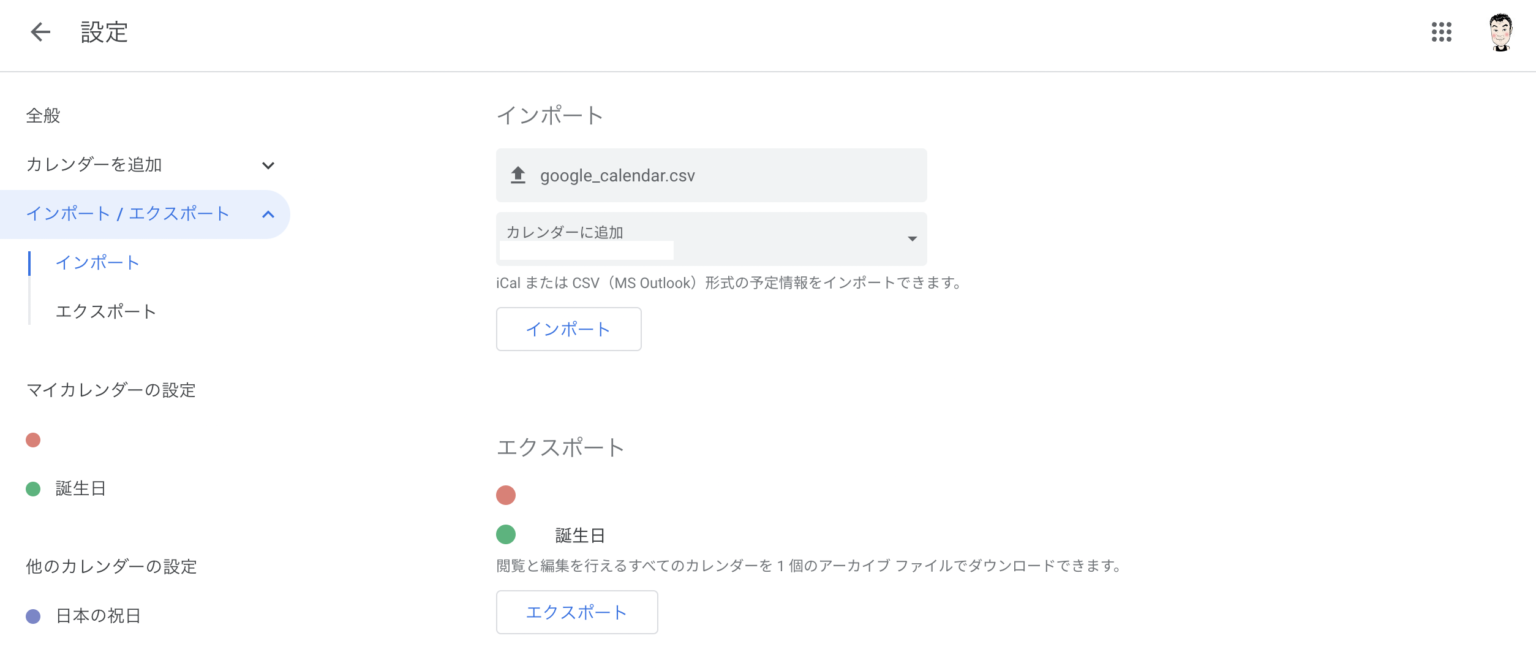
Task: Select the インポート sub-item in sidebar
Action: click(x=98, y=263)
